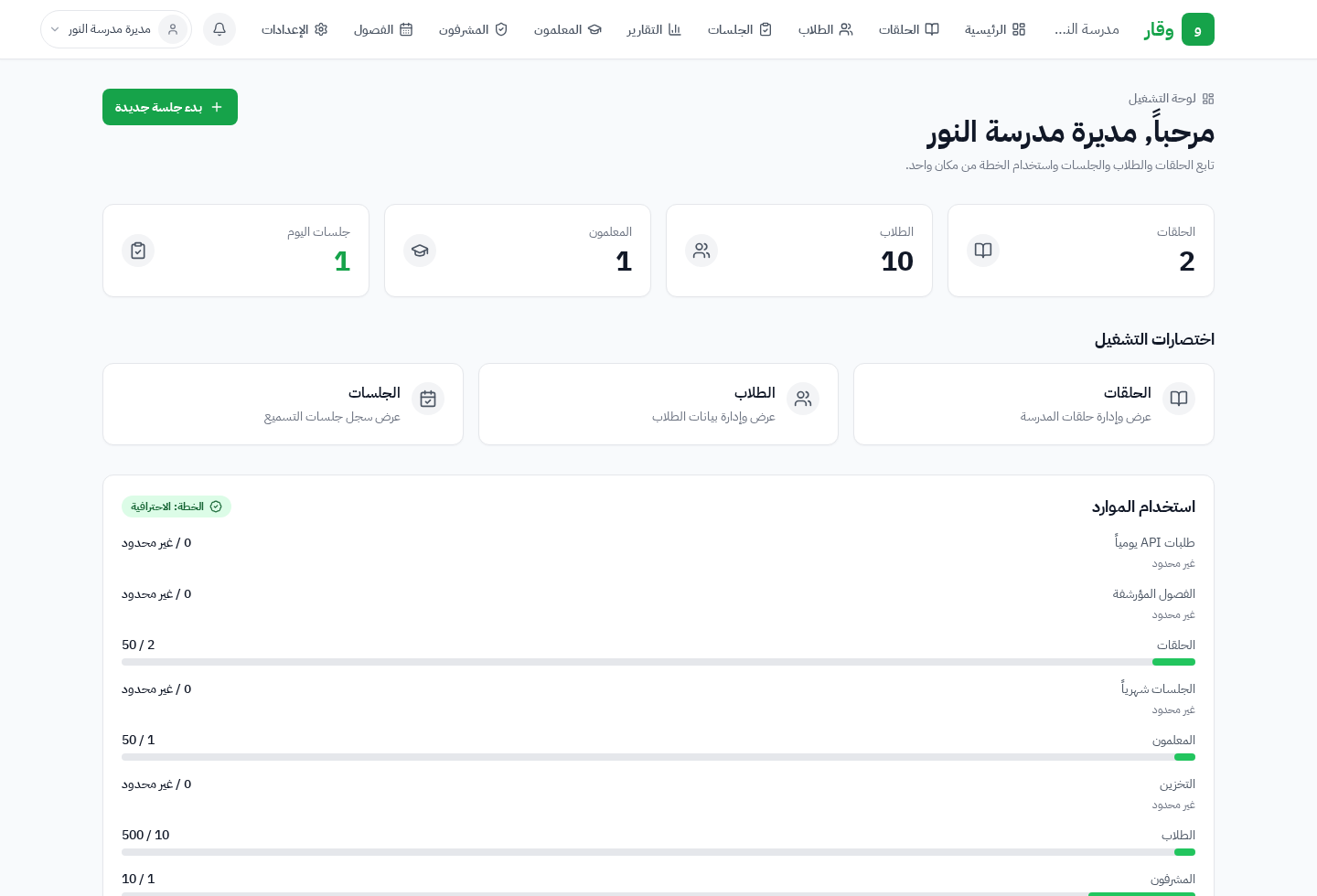The image size is (1317, 896).
Task: Go to المعلمون in the navbar
Action: [x=568, y=29]
